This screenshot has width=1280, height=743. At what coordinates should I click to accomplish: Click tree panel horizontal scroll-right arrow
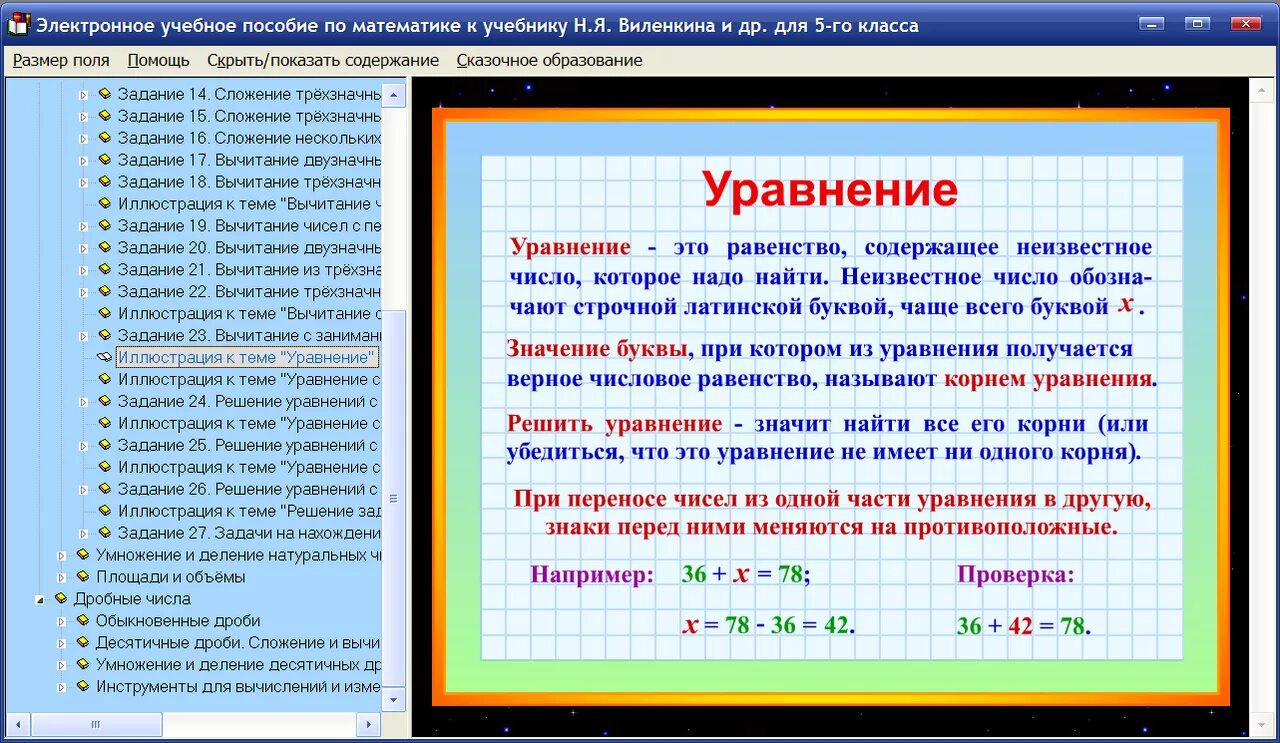click(x=369, y=723)
